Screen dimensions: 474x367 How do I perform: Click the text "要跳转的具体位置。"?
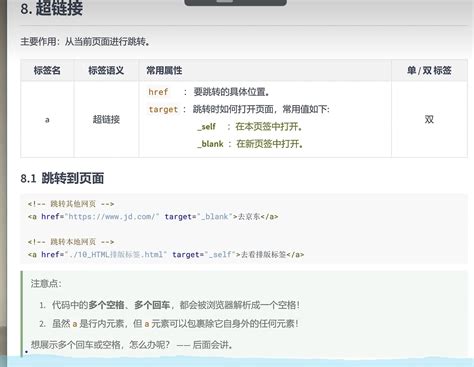(x=231, y=92)
